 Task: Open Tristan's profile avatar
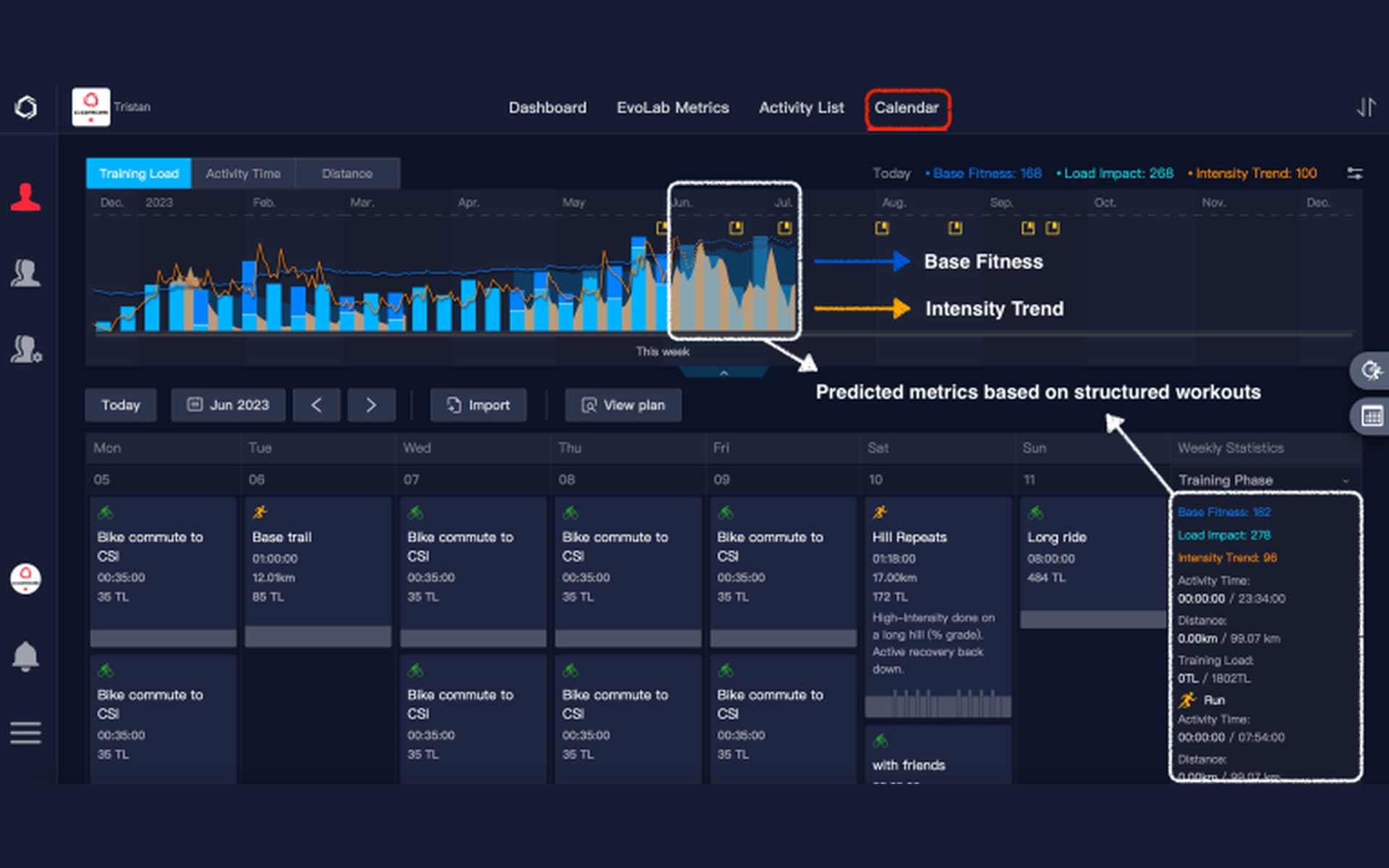click(91, 107)
